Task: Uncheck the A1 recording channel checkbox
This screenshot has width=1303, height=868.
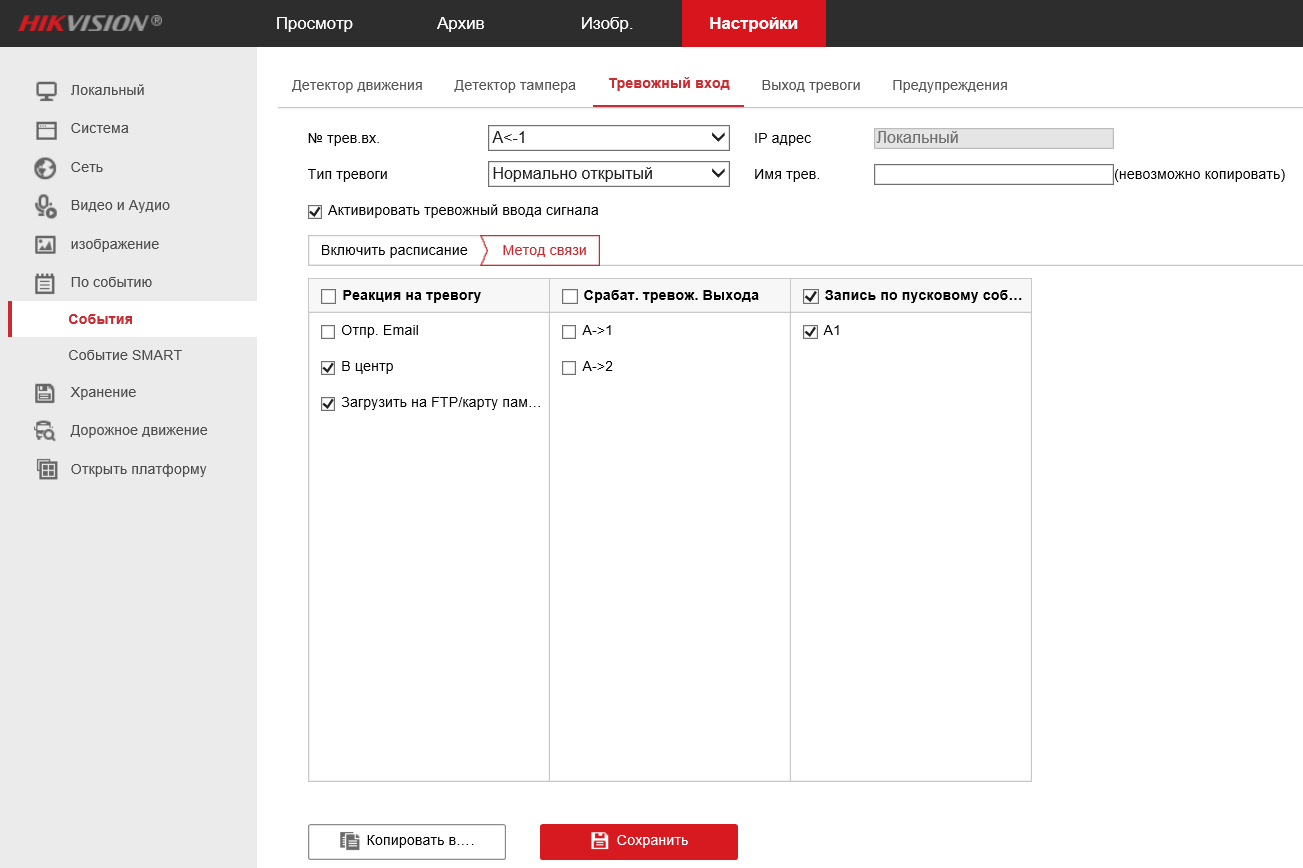Action: [x=810, y=332]
